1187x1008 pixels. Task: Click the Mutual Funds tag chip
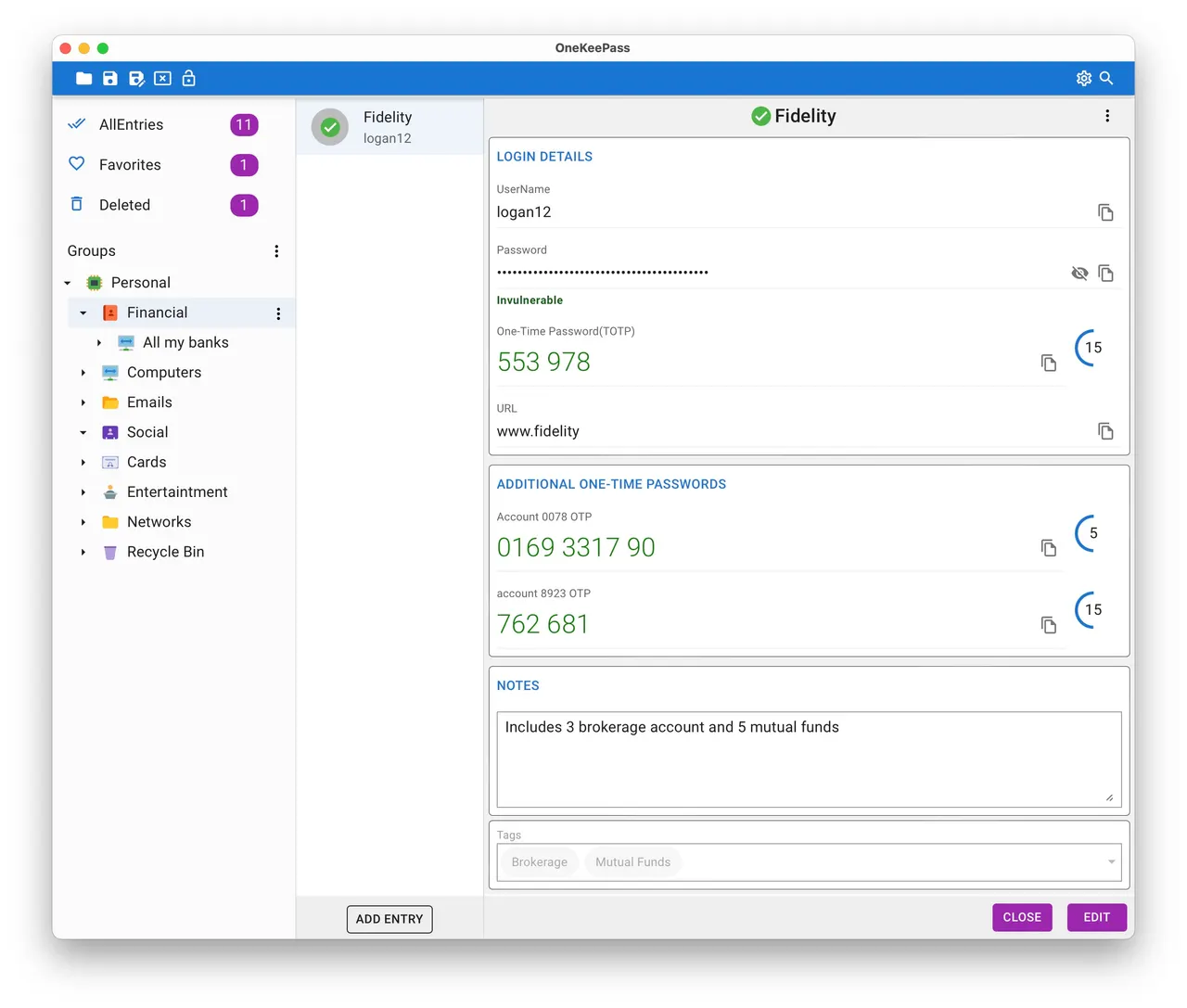pos(632,862)
